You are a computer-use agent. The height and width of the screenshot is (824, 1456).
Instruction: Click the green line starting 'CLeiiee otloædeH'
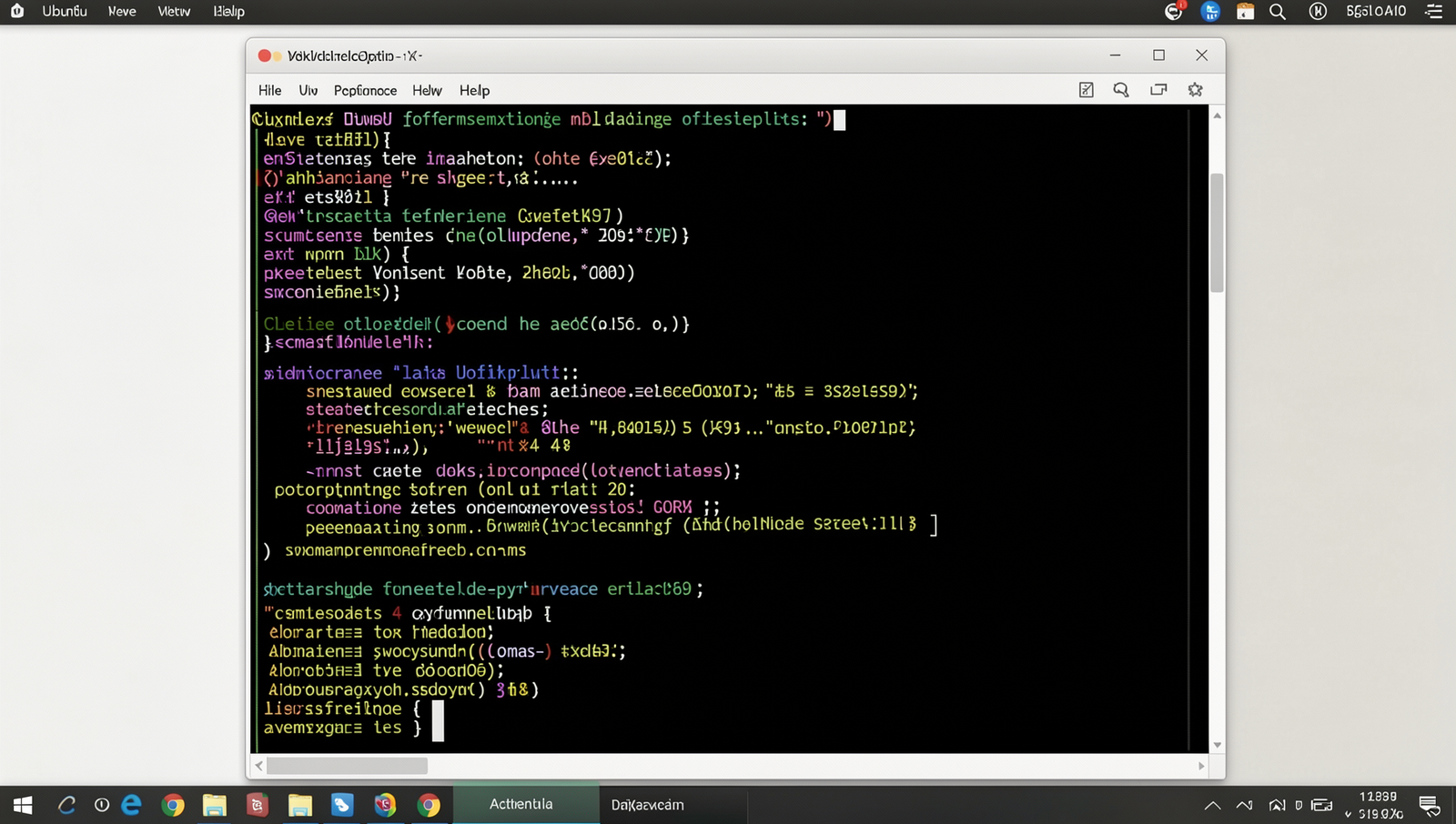(476, 324)
